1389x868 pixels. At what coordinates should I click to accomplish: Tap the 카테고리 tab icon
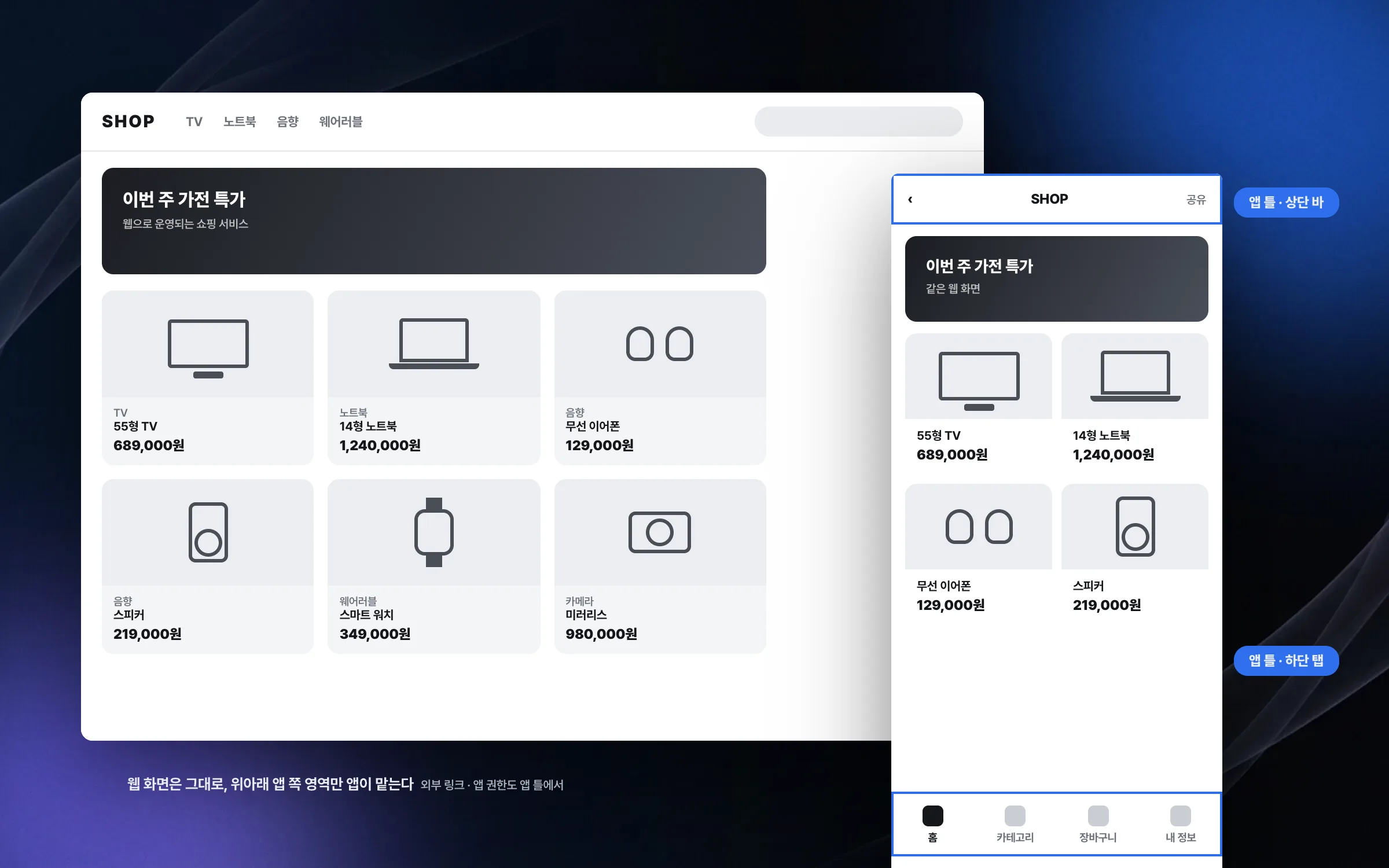pos(1015,816)
